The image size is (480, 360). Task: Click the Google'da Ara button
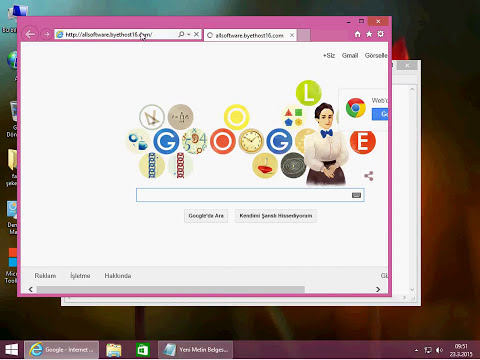click(x=206, y=216)
